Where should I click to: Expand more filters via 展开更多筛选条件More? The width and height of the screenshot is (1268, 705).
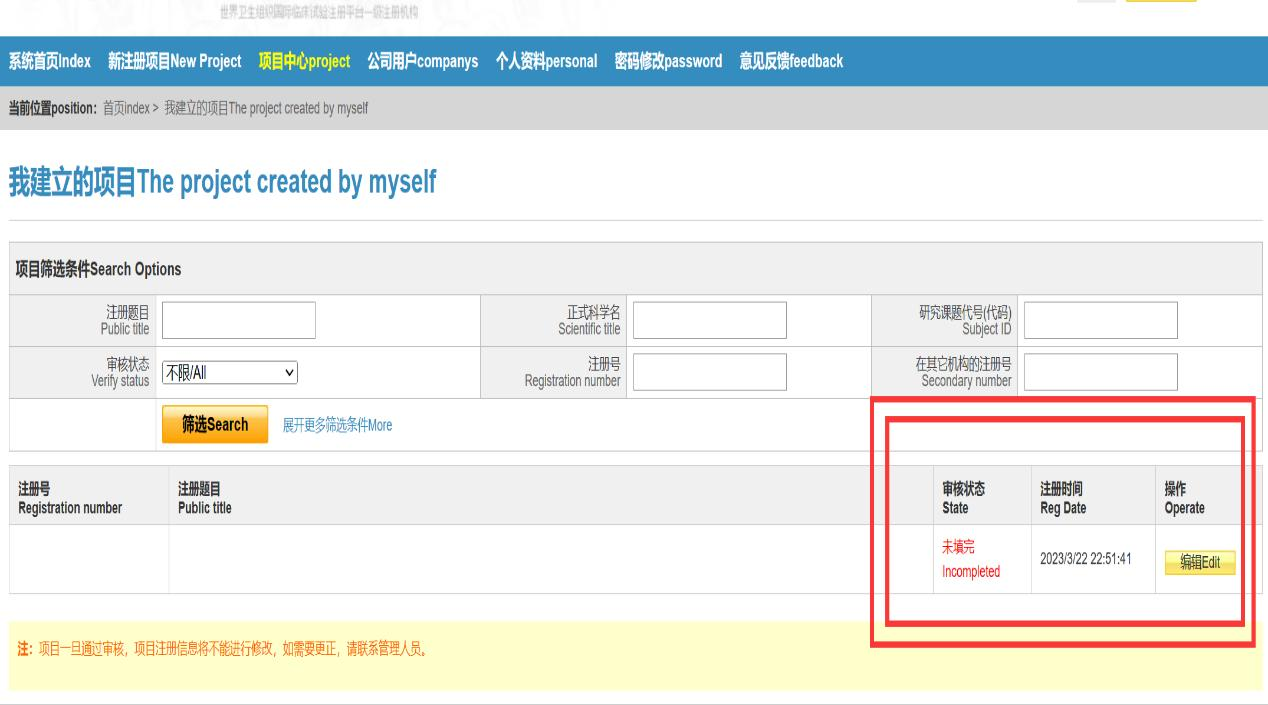point(337,425)
